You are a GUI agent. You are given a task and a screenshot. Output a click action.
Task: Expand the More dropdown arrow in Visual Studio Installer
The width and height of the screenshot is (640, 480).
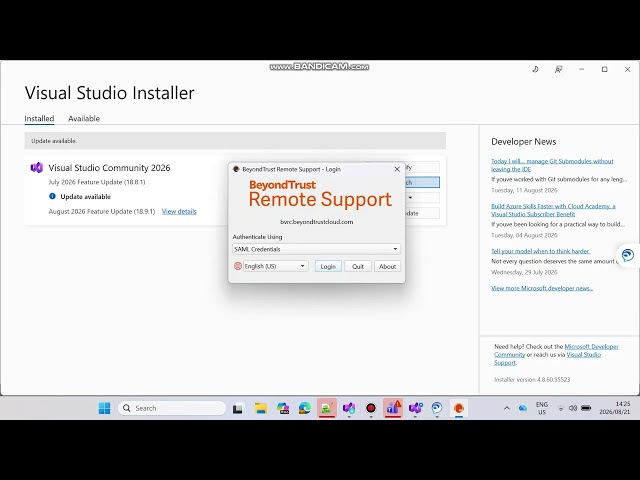pyautogui.click(x=411, y=198)
